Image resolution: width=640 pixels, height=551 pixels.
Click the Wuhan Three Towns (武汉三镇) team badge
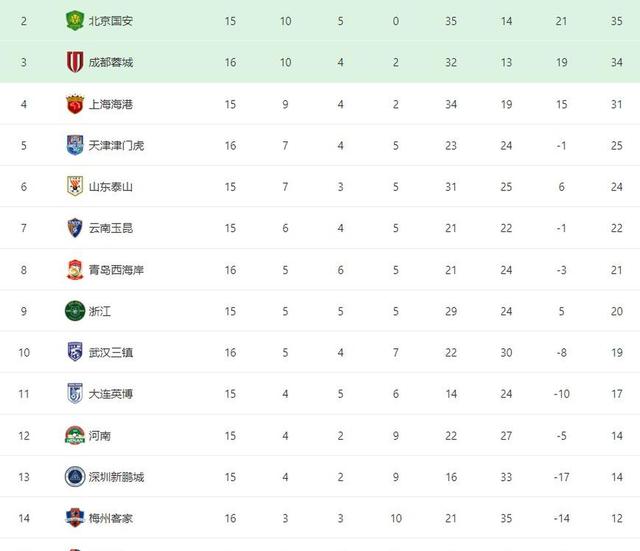[x=74, y=352]
